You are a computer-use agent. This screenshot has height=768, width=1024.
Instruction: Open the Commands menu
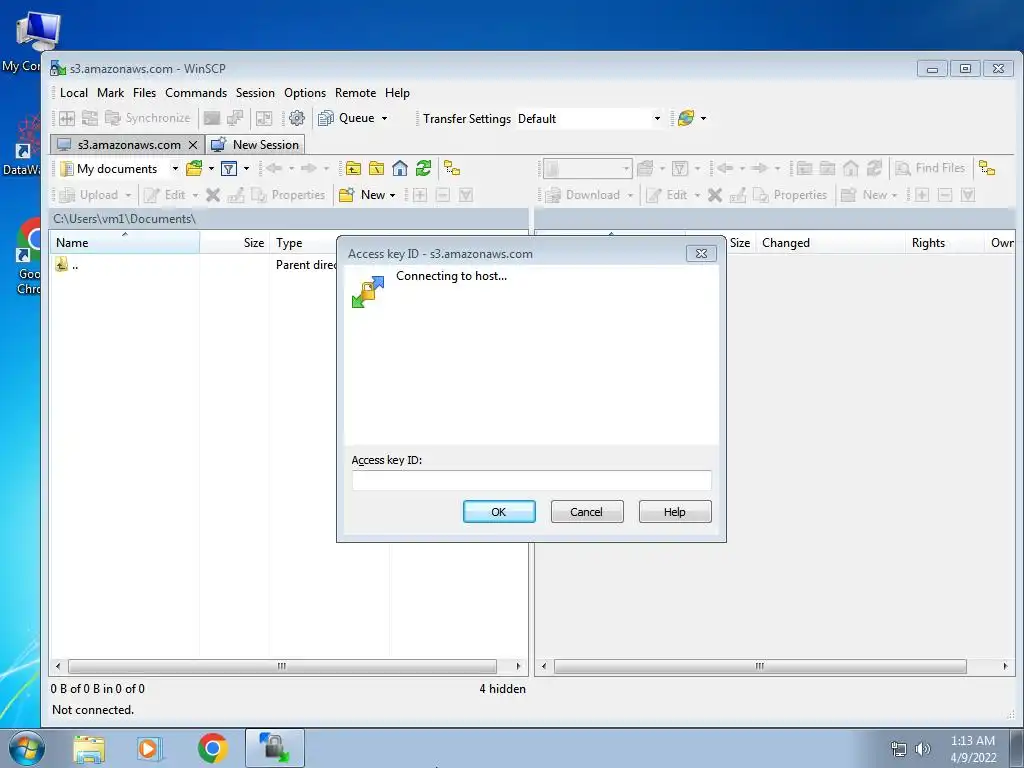coord(196,93)
